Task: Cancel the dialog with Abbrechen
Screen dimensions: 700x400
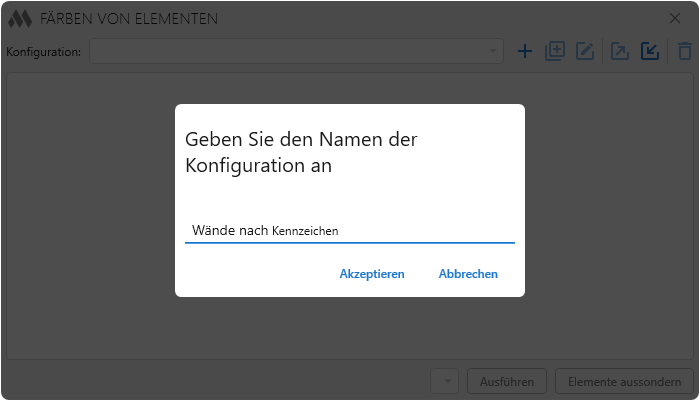Action: click(x=468, y=274)
